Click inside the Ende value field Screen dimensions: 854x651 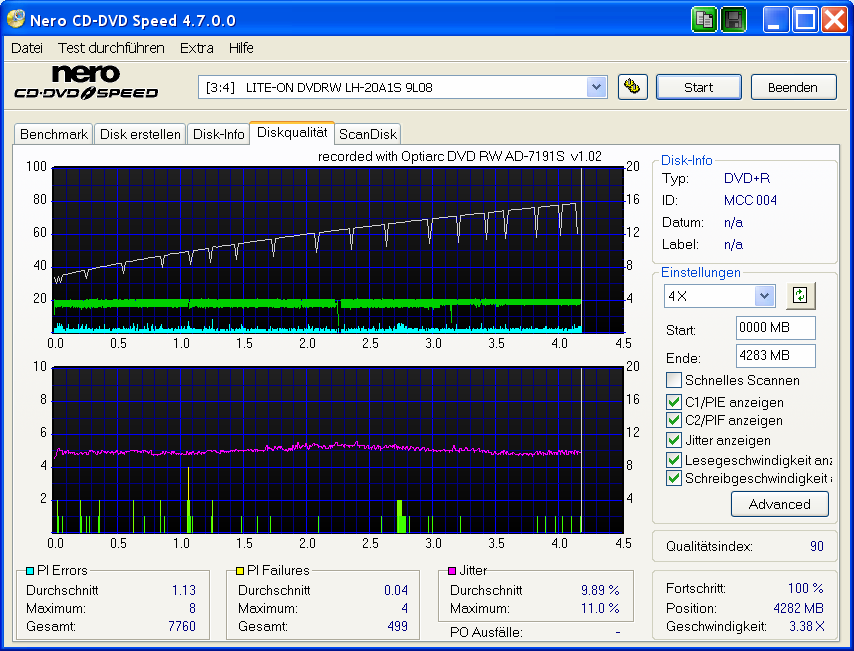coord(775,357)
